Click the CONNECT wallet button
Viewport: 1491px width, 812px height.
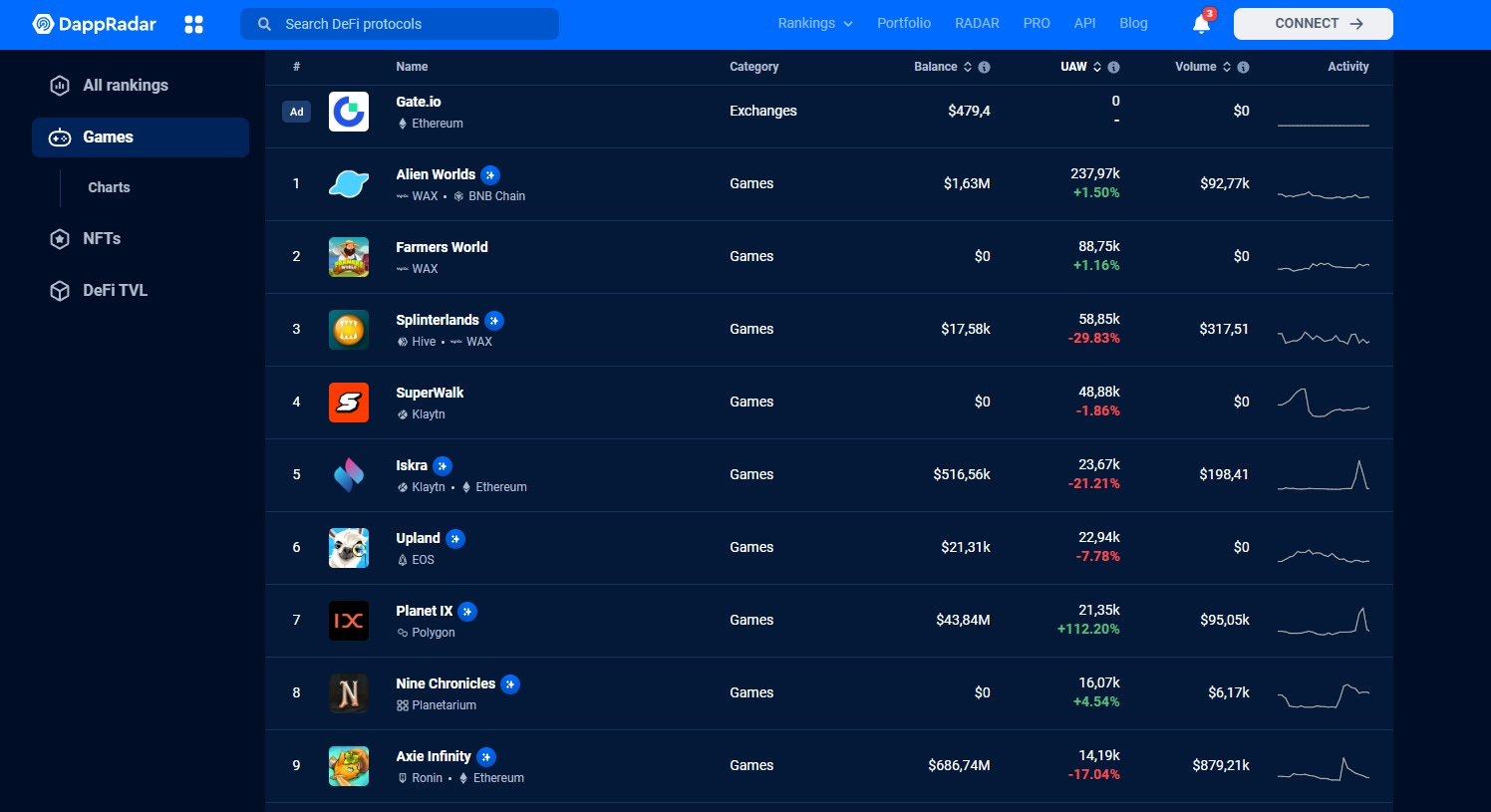click(1314, 24)
